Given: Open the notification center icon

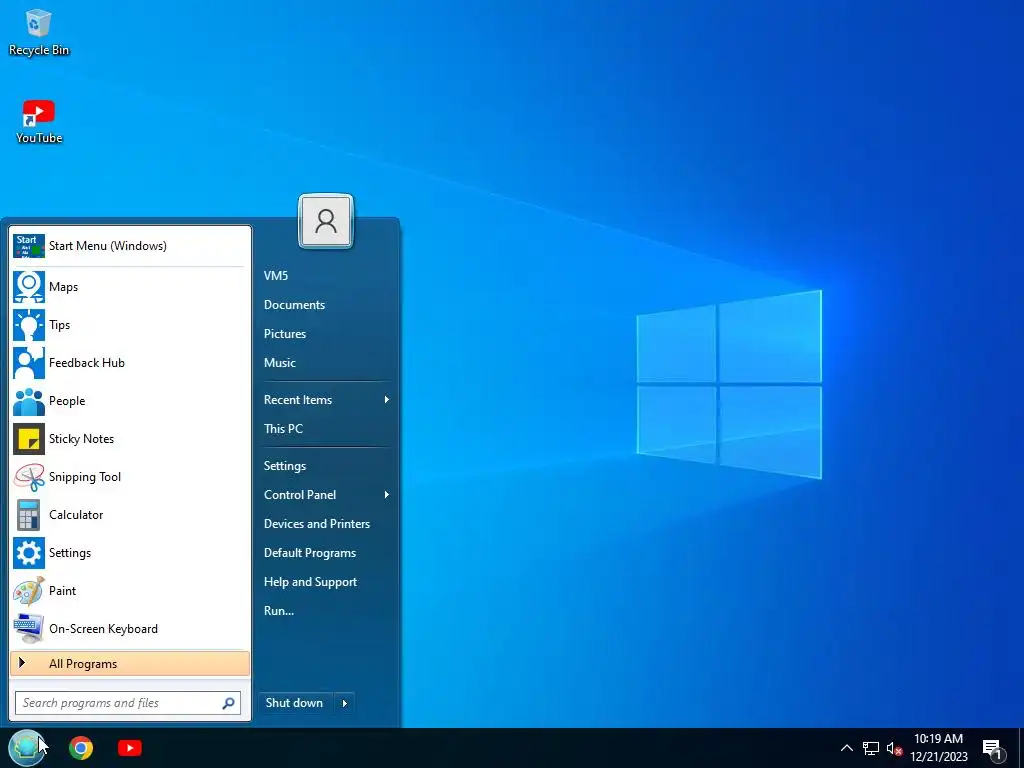Looking at the screenshot, I should click(993, 749).
